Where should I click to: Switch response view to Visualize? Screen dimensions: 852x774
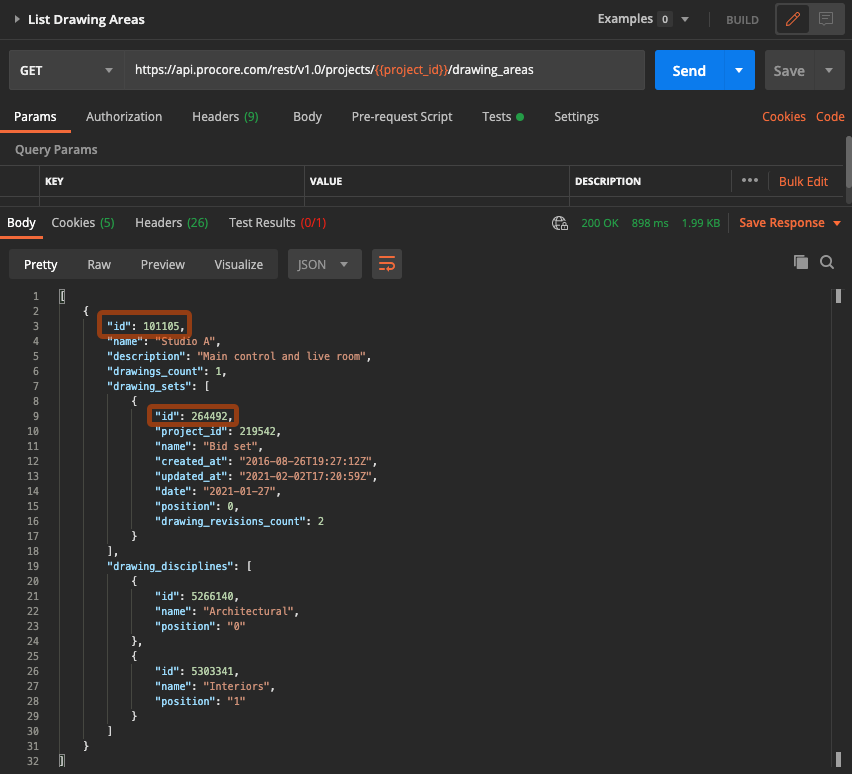pos(239,265)
